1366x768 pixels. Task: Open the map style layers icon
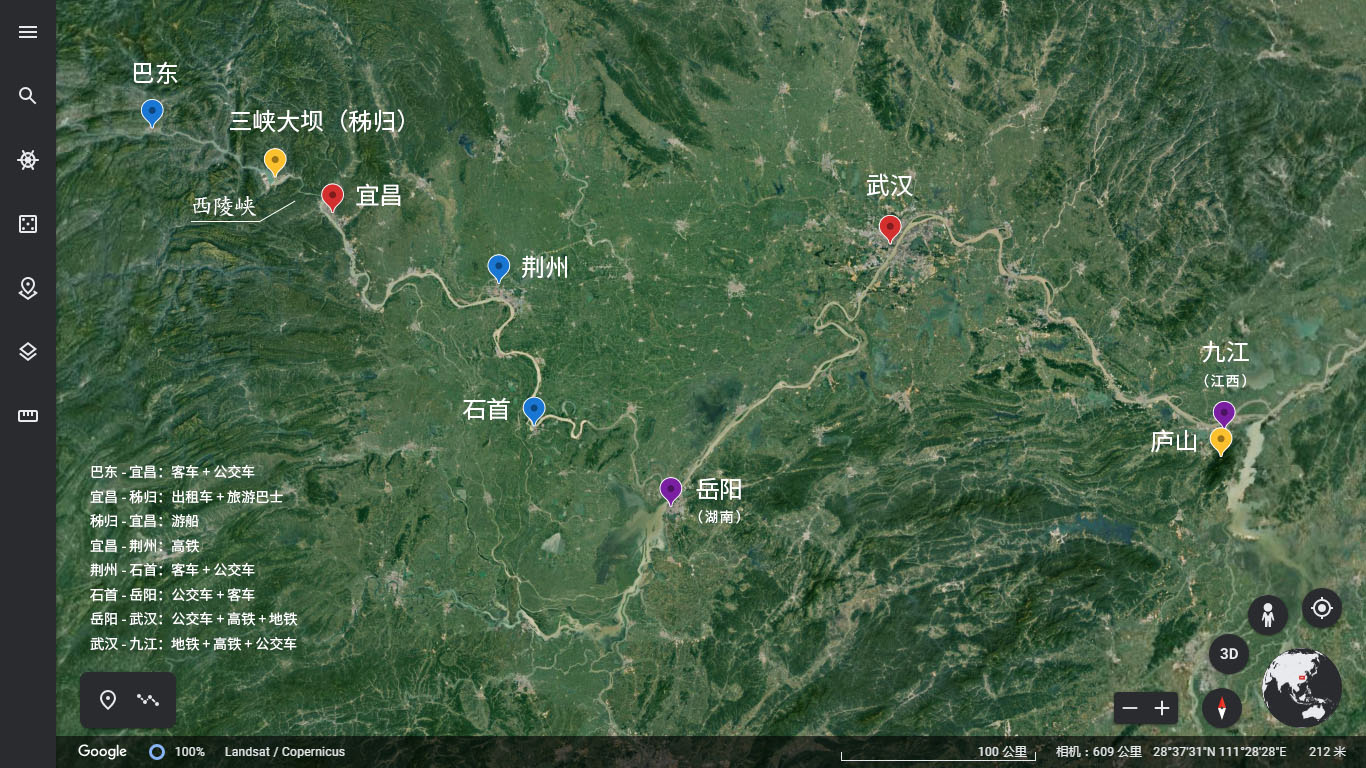(28, 352)
